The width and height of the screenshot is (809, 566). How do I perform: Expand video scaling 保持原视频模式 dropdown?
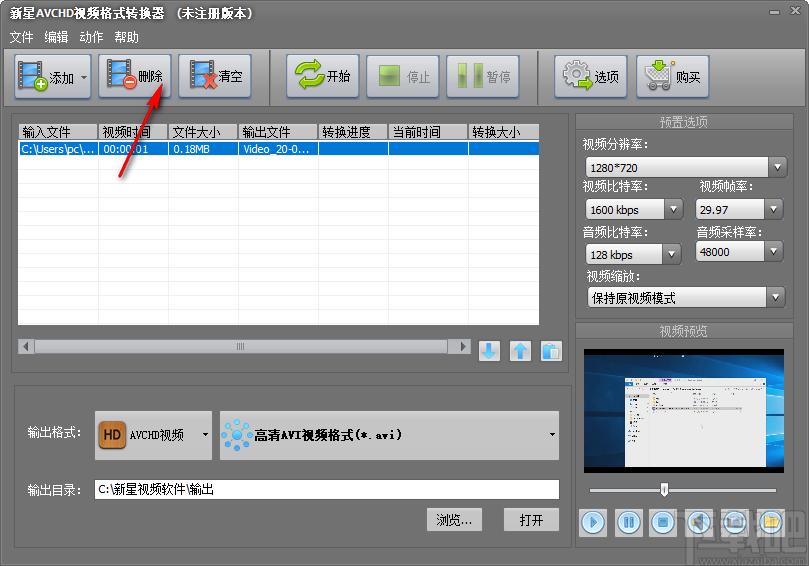click(x=775, y=297)
